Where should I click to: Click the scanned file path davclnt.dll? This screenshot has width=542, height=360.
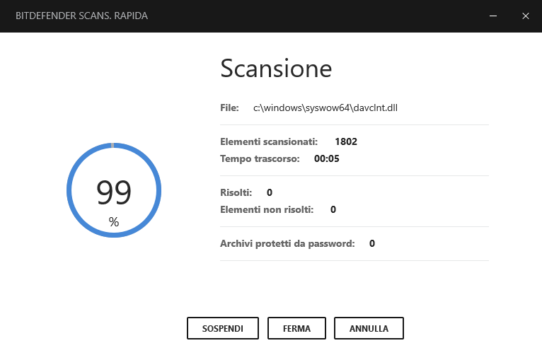tap(325, 108)
